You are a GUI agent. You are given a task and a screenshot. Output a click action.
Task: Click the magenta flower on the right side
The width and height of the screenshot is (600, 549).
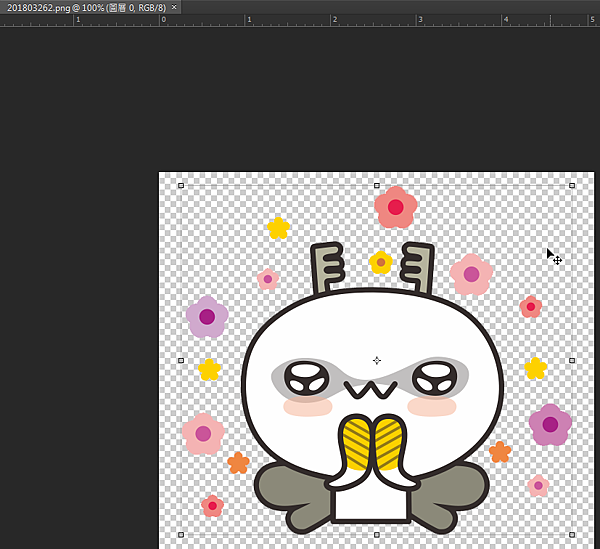(550, 424)
